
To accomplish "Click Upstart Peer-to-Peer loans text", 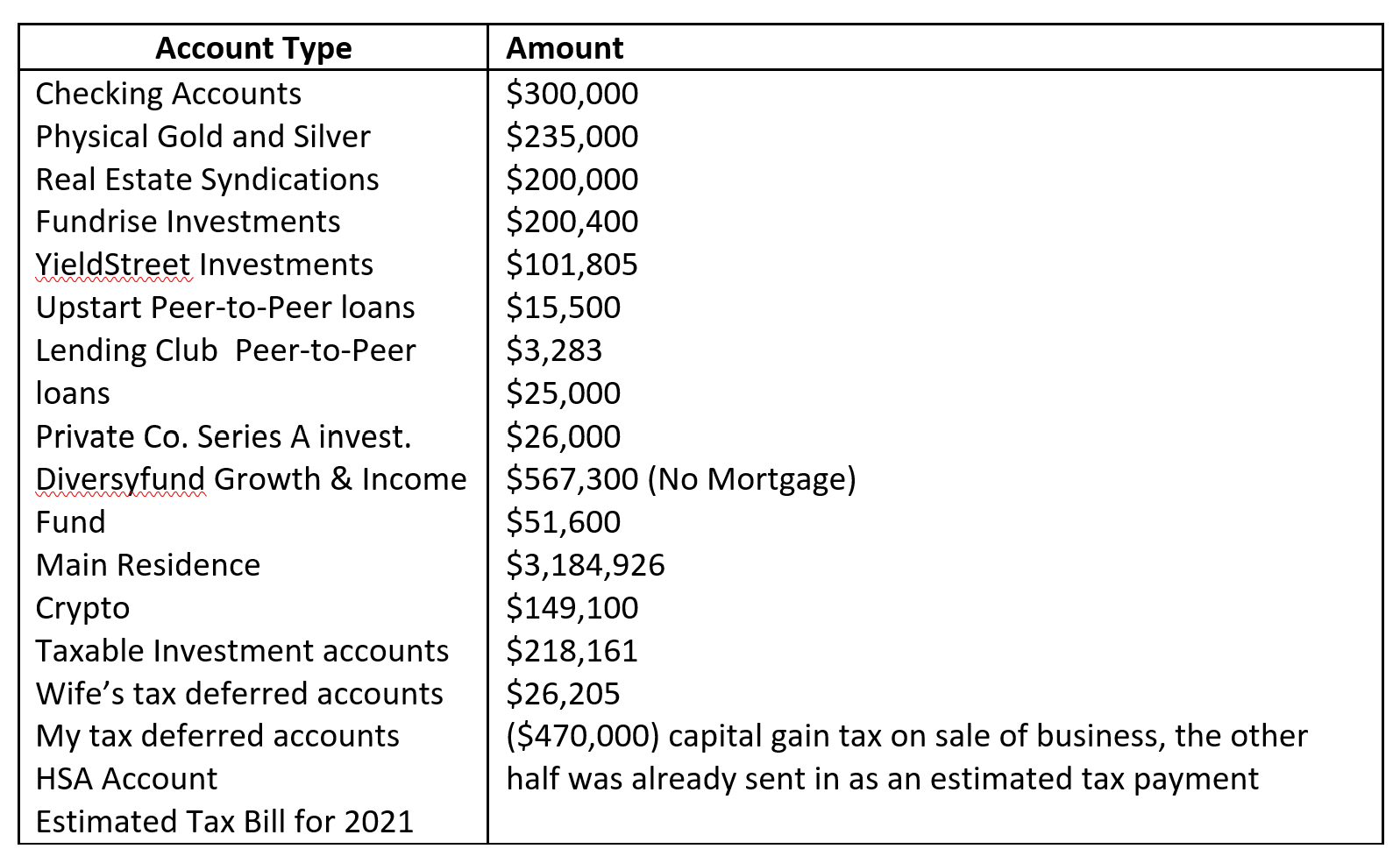I will pos(225,308).
